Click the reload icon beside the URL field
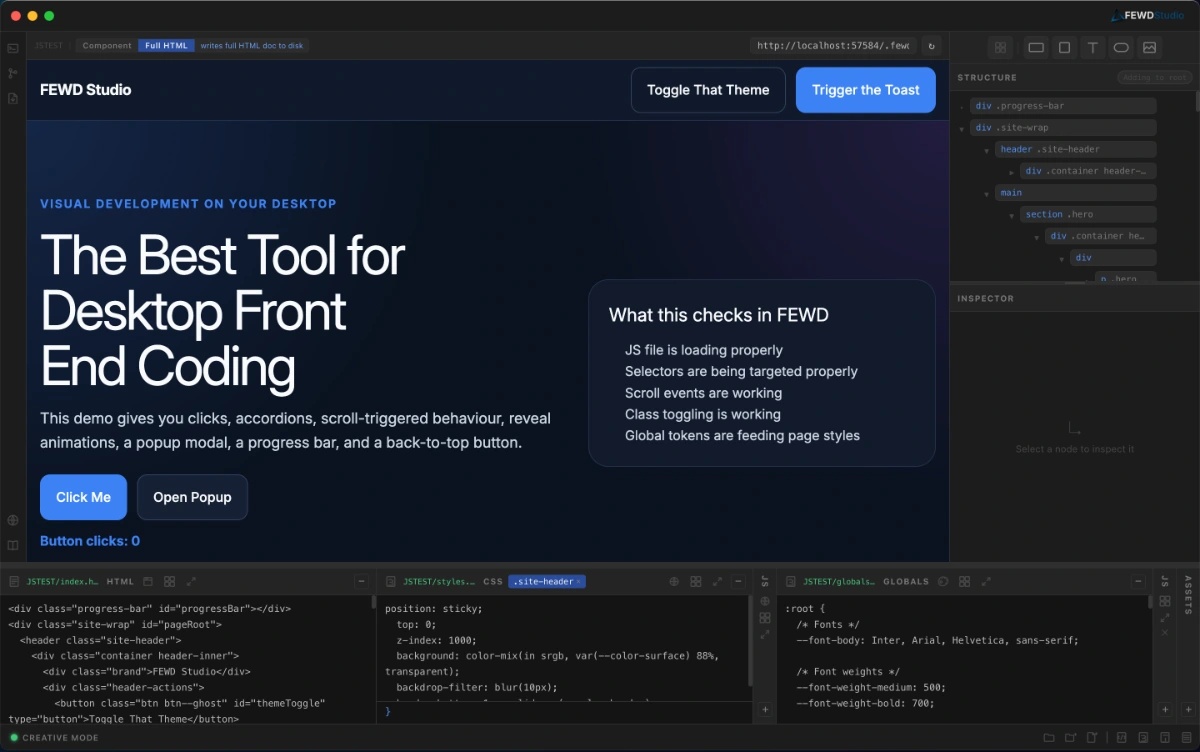This screenshot has width=1200, height=752. pyautogui.click(x=931, y=46)
